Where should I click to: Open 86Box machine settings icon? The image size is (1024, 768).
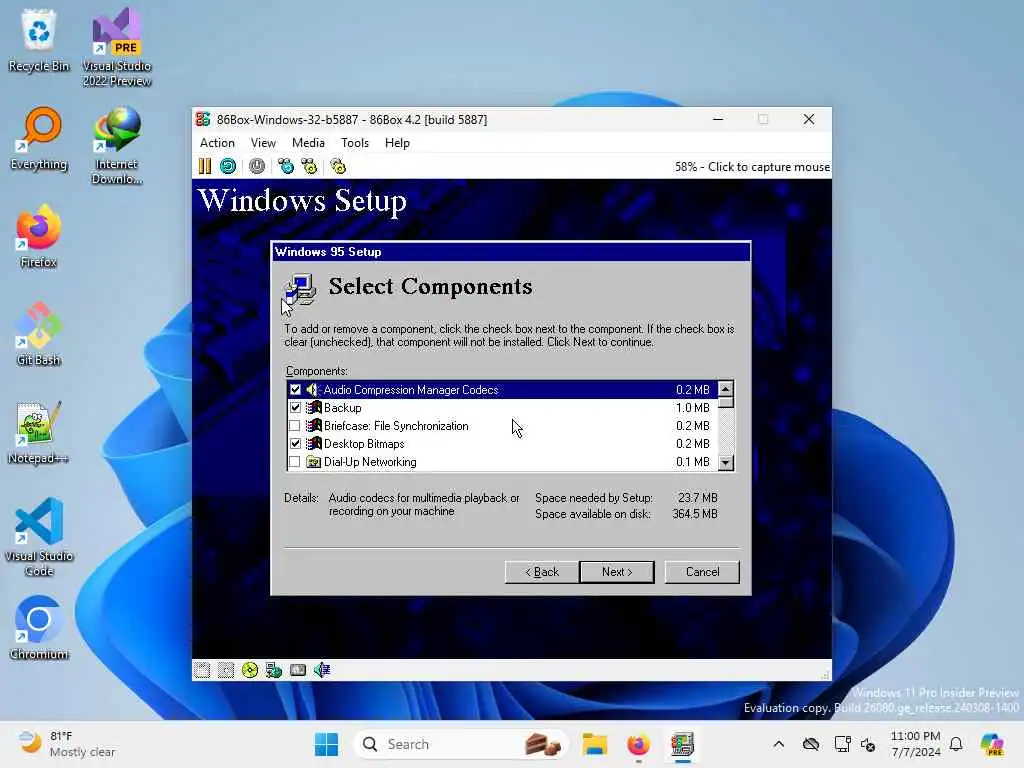(x=338, y=167)
